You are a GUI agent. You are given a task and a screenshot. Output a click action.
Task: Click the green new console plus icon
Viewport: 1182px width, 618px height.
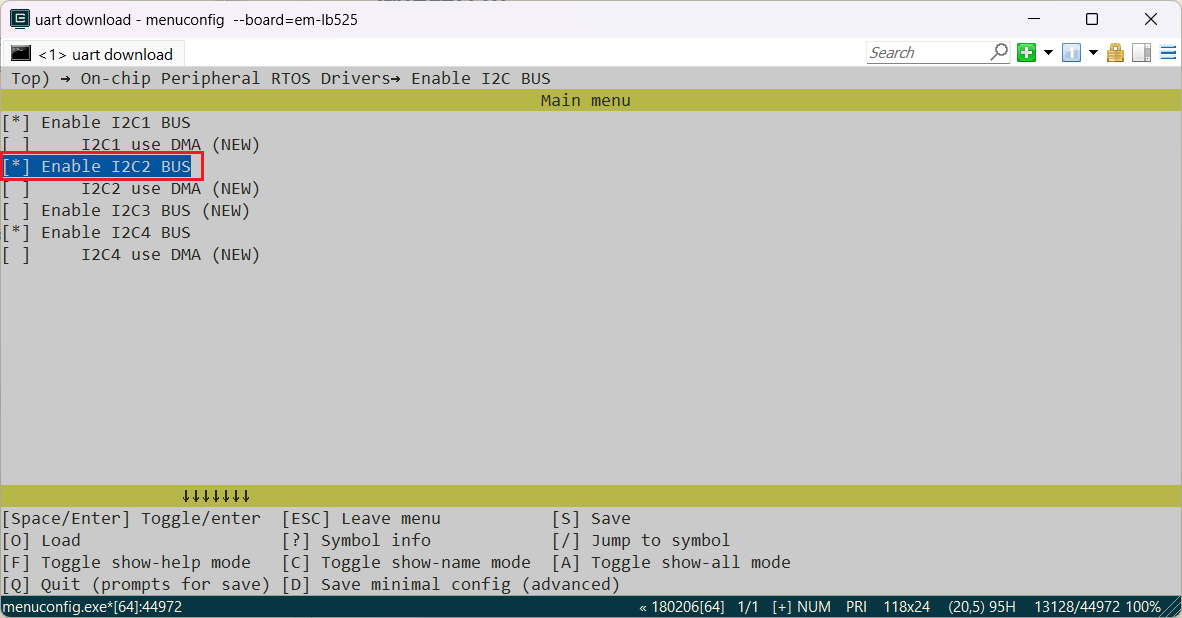point(1026,53)
